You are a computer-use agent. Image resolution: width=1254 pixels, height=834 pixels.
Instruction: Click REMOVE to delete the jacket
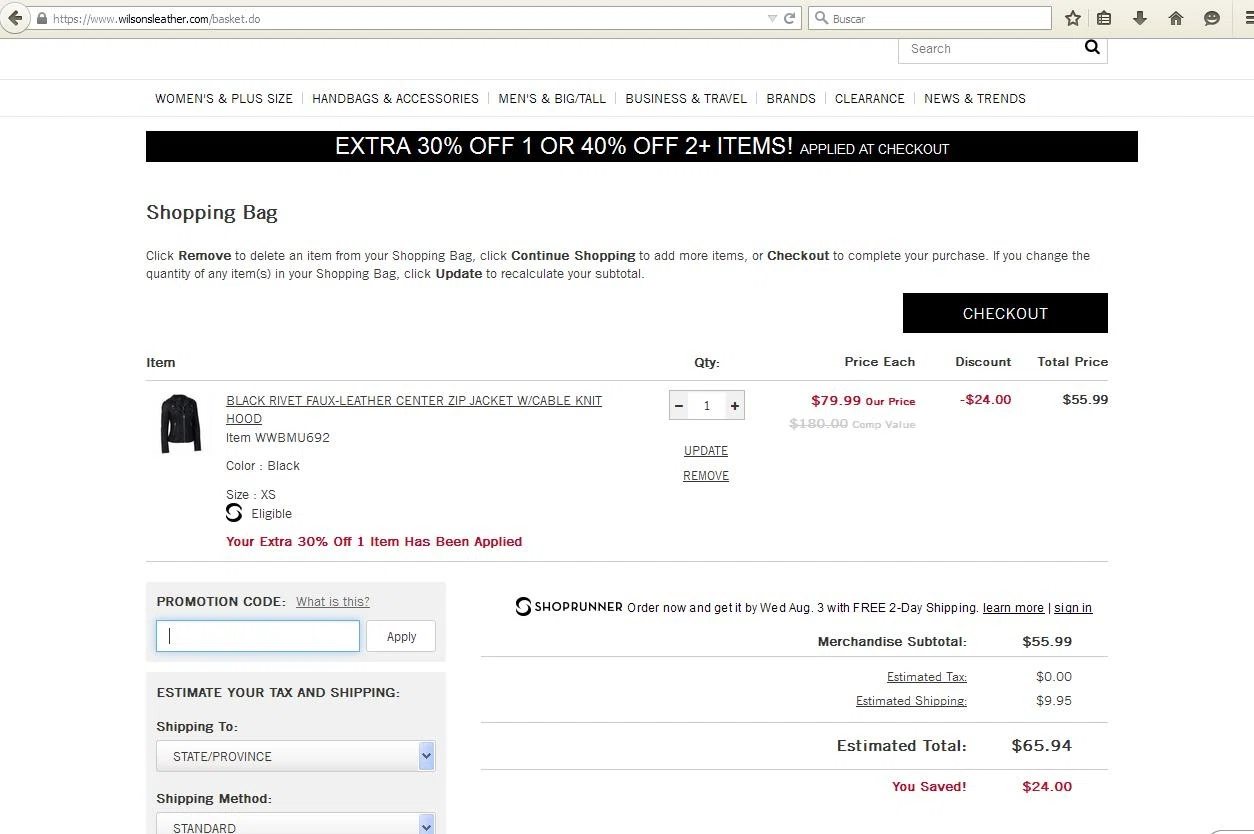706,476
